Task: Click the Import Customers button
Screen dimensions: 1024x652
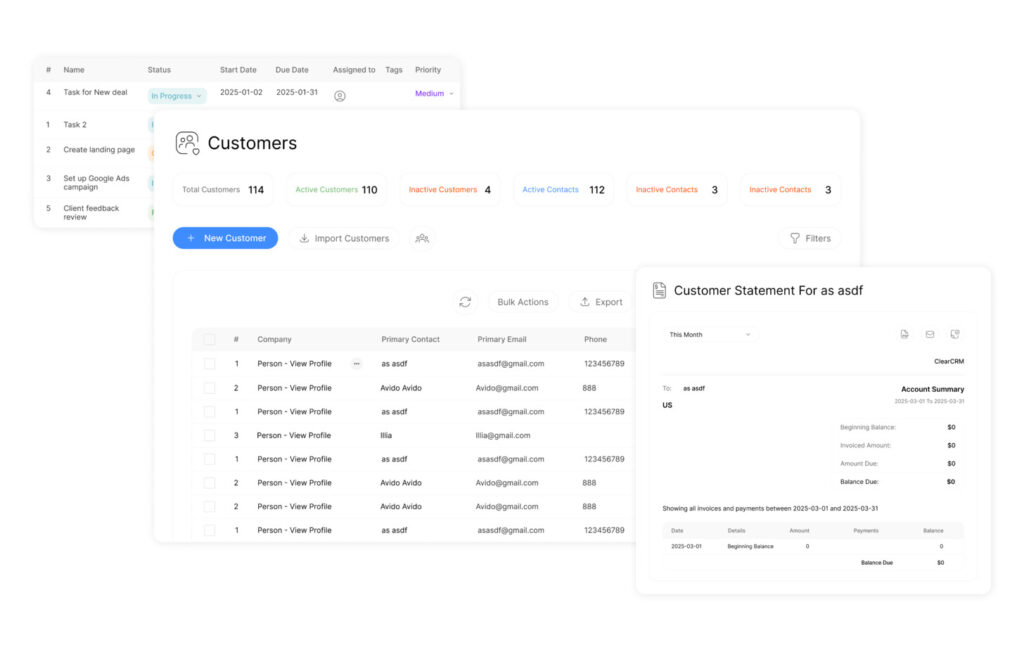Action: 343,238
